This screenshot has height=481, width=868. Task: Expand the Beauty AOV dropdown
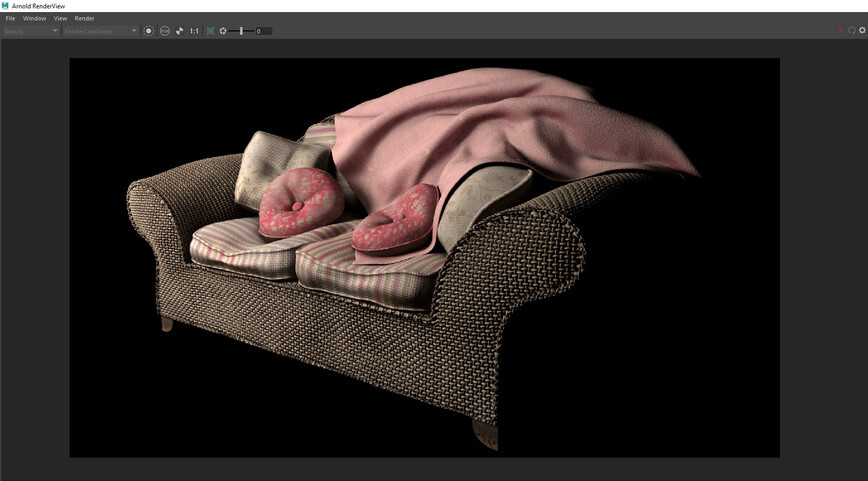point(30,31)
